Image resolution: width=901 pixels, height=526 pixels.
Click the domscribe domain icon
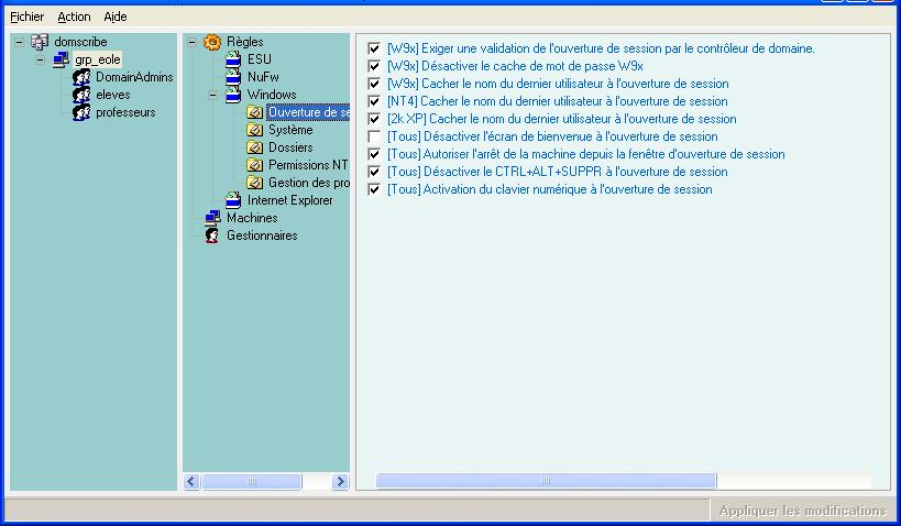(40, 41)
